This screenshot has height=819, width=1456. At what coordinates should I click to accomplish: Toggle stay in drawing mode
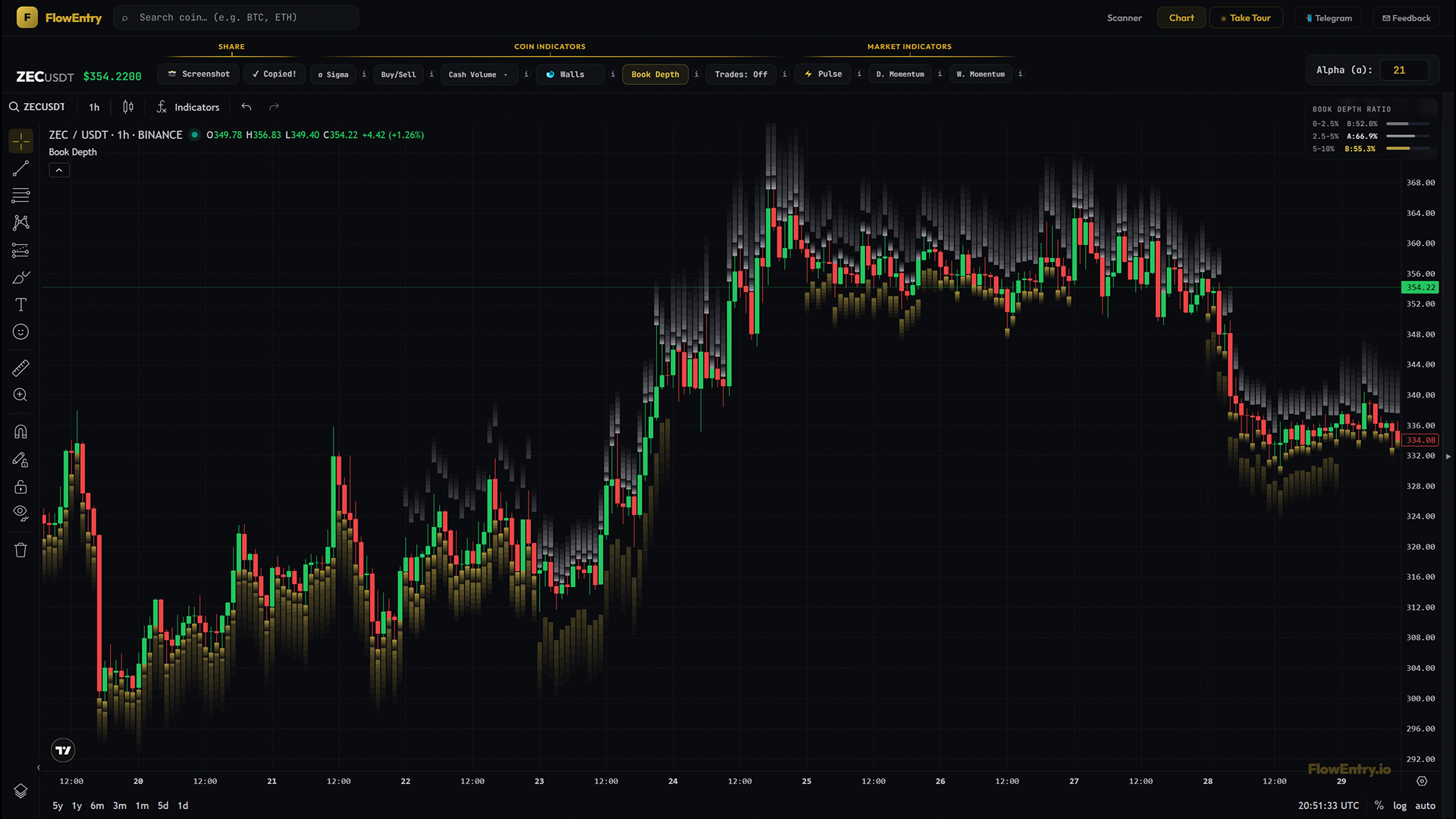[20, 460]
